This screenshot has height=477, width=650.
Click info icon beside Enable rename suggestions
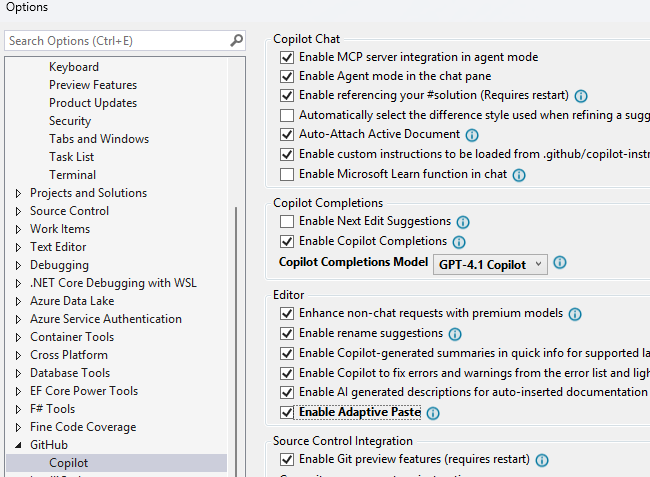[455, 334]
